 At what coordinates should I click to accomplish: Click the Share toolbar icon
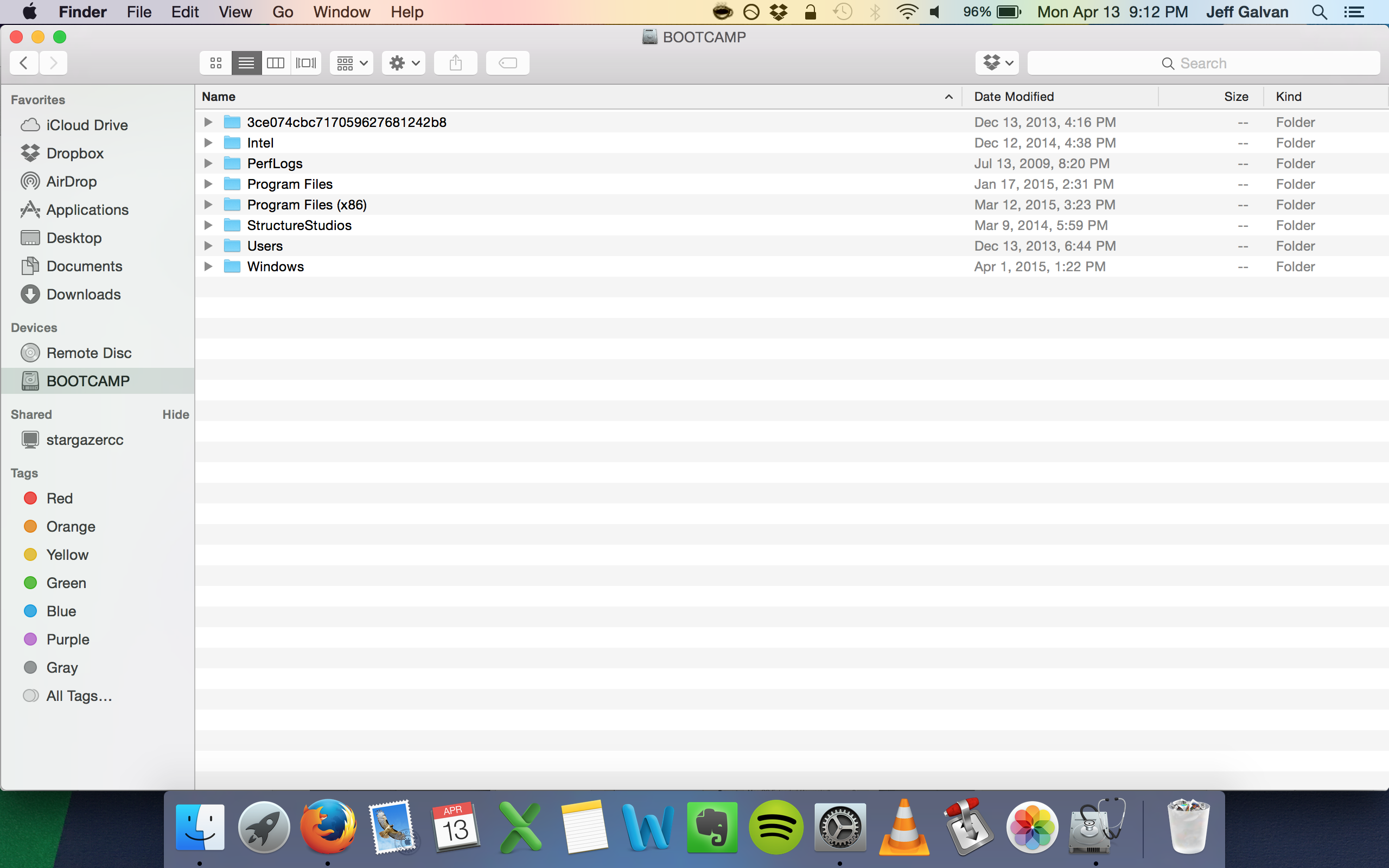pyautogui.click(x=455, y=63)
